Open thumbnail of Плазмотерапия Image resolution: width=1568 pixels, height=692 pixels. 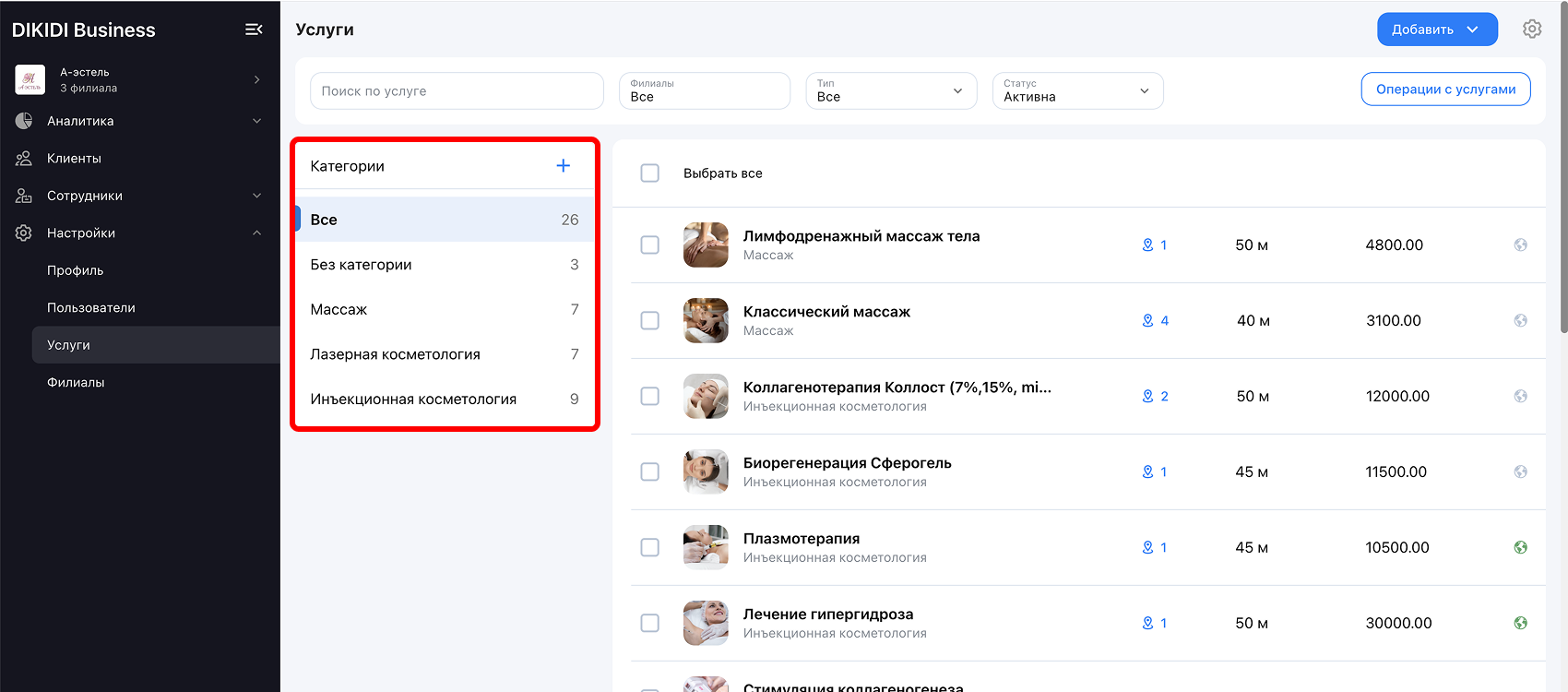(x=706, y=547)
